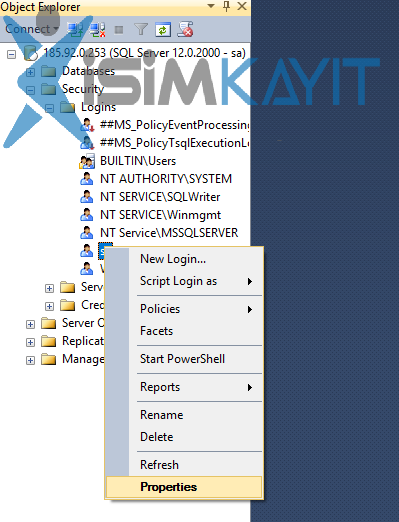The height and width of the screenshot is (522, 399).
Task: Choose Delete from the context menu
Action: click(184, 437)
